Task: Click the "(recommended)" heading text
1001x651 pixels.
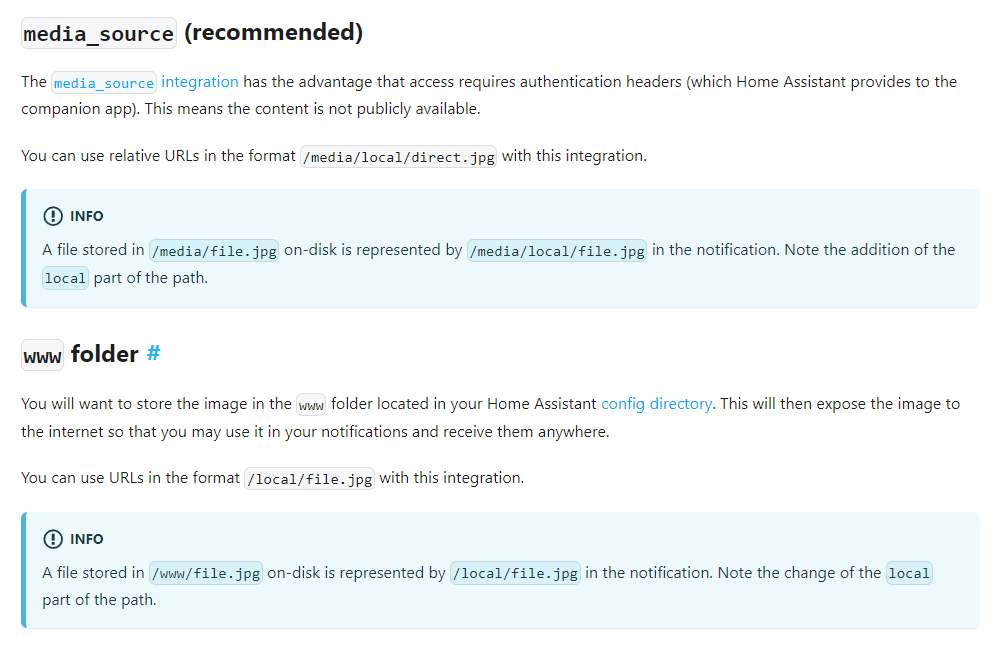Action: pyautogui.click(x=273, y=32)
